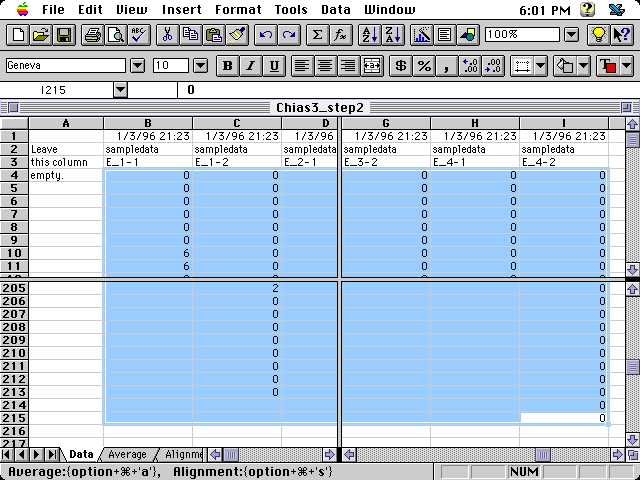Click the zoom field showing 100%

point(522,35)
